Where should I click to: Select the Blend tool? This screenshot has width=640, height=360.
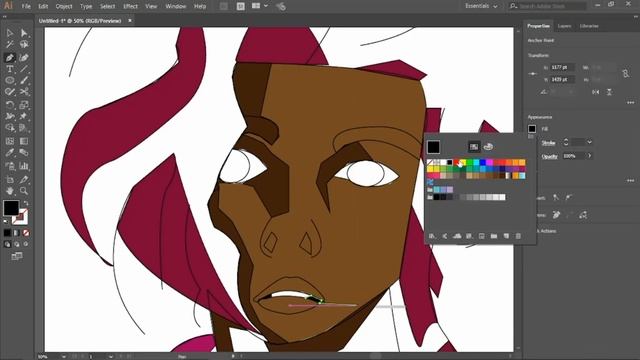tap(24, 153)
